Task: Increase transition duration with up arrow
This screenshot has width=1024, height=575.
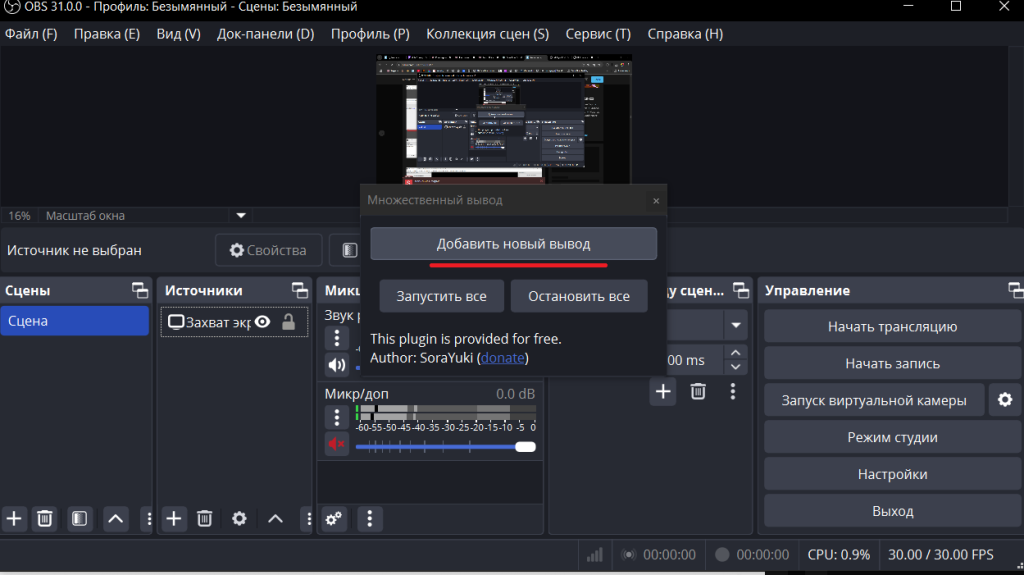Action: [x=736, y=353]
